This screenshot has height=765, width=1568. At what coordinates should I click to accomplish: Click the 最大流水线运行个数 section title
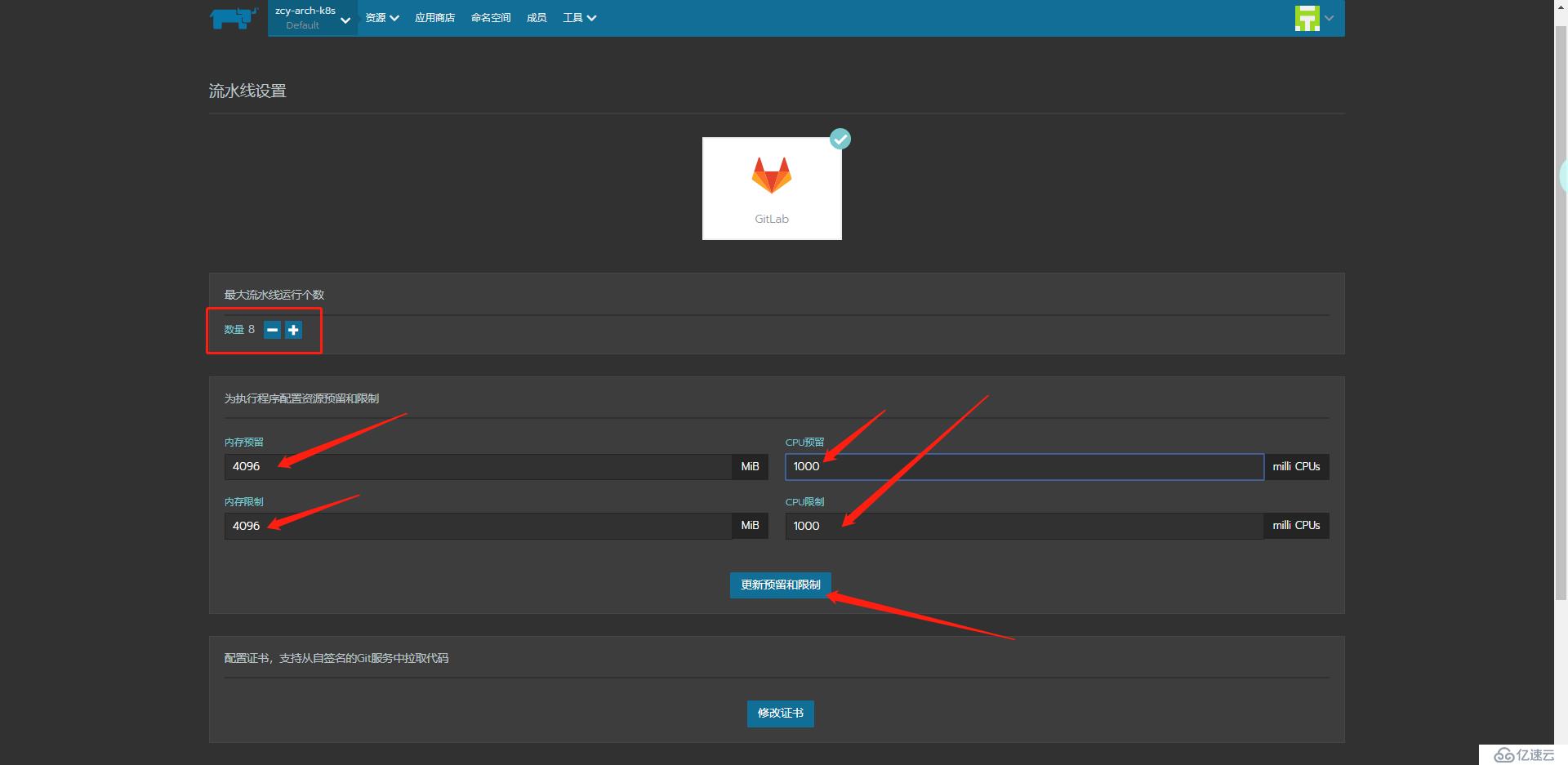click(x=274, y=295)
